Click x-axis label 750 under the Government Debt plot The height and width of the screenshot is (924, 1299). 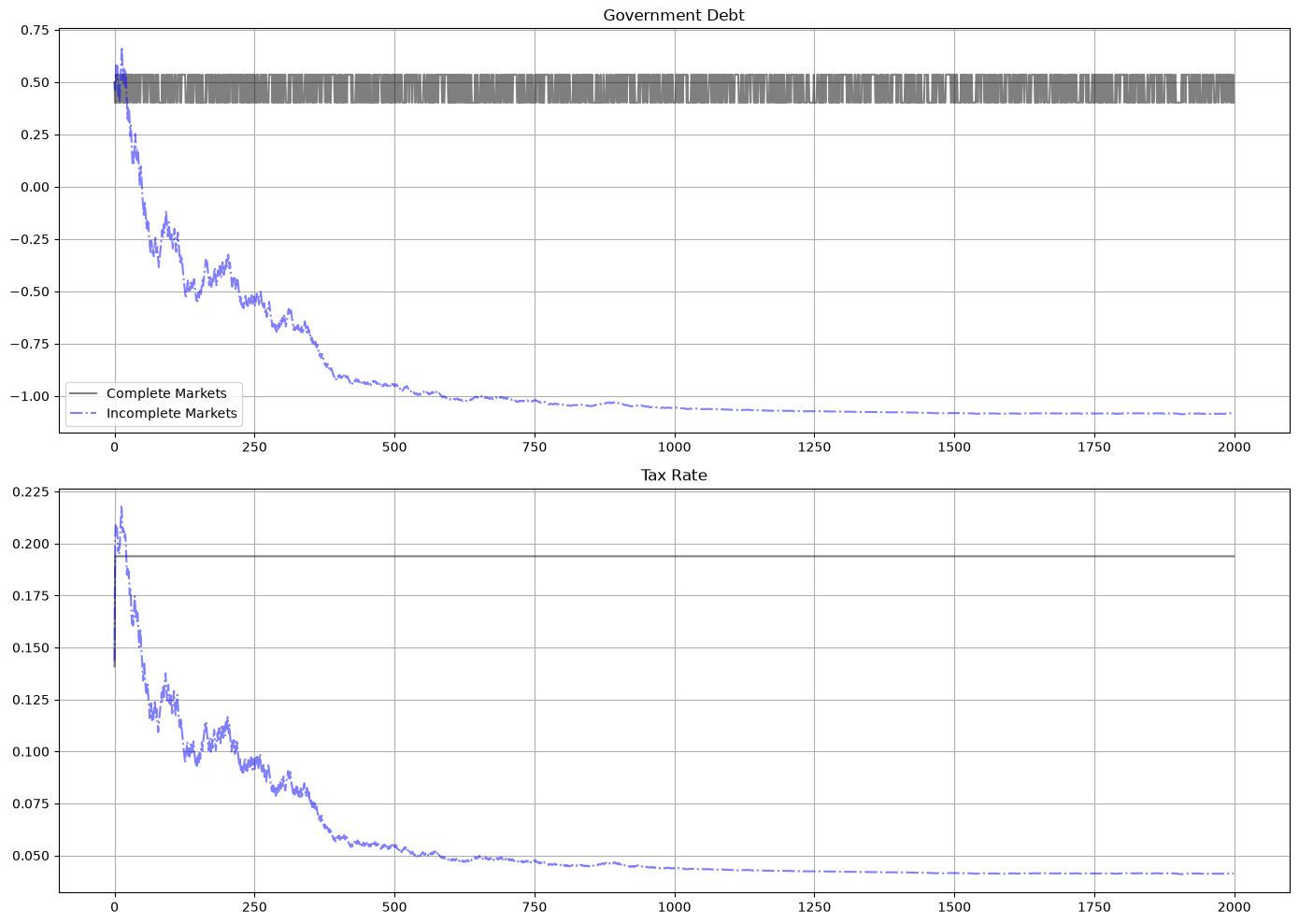pos(535,447)
